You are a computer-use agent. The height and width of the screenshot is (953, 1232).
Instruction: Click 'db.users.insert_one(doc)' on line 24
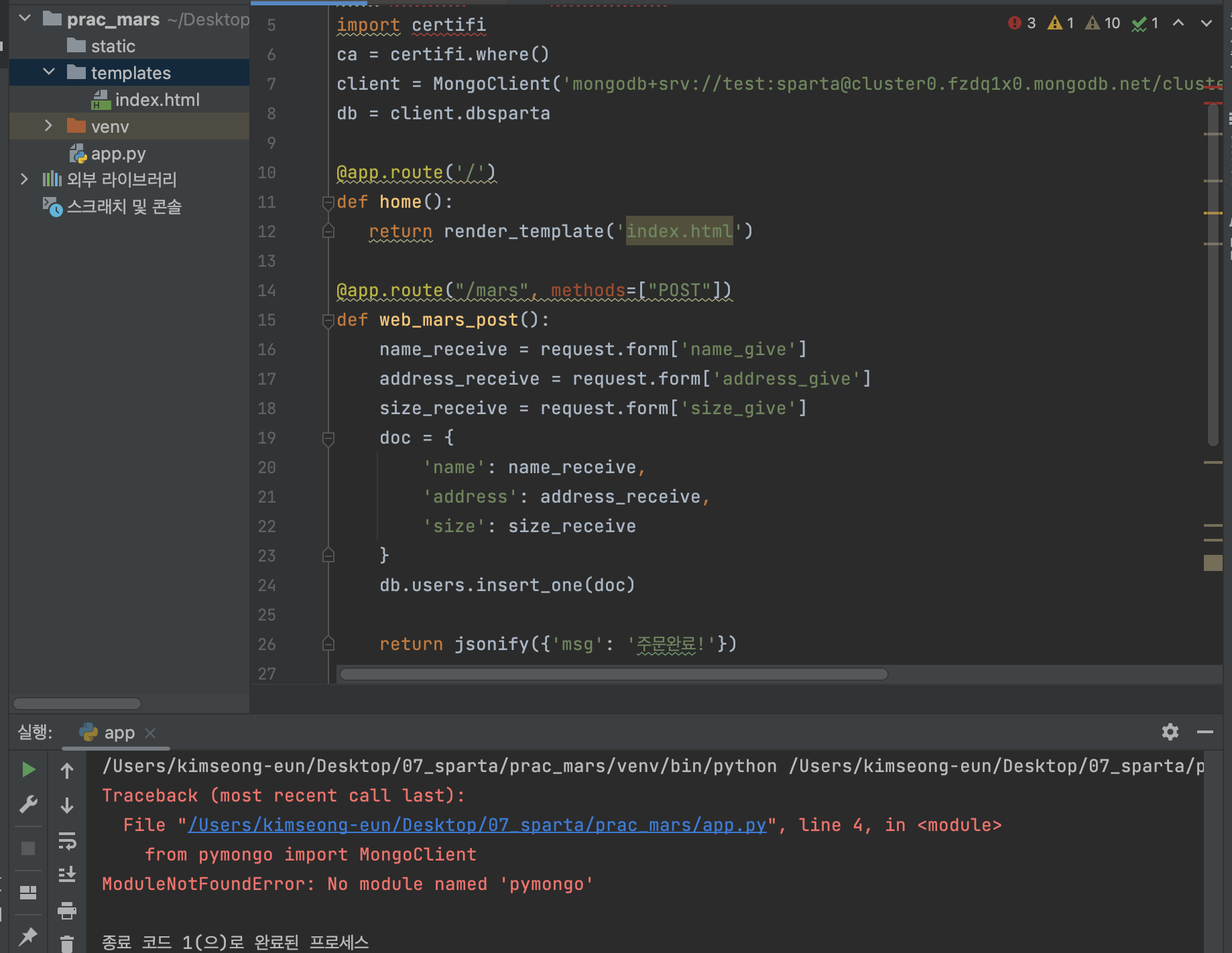click(x=507, y=585)
